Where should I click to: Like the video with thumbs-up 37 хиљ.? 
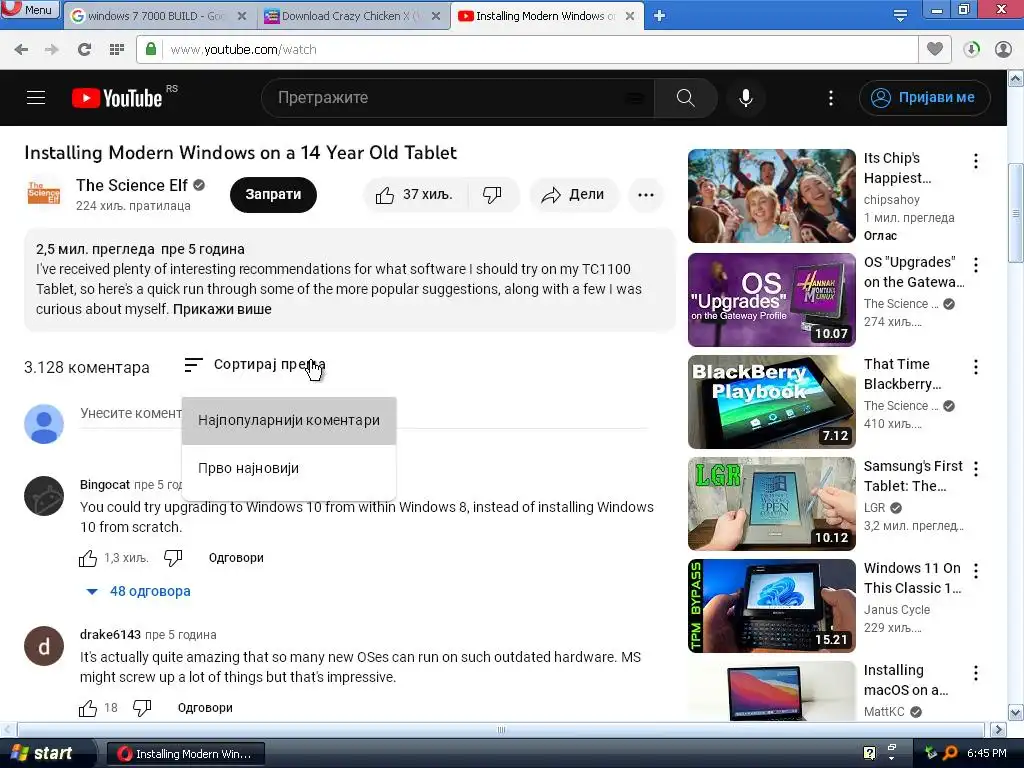pos(414,195)
